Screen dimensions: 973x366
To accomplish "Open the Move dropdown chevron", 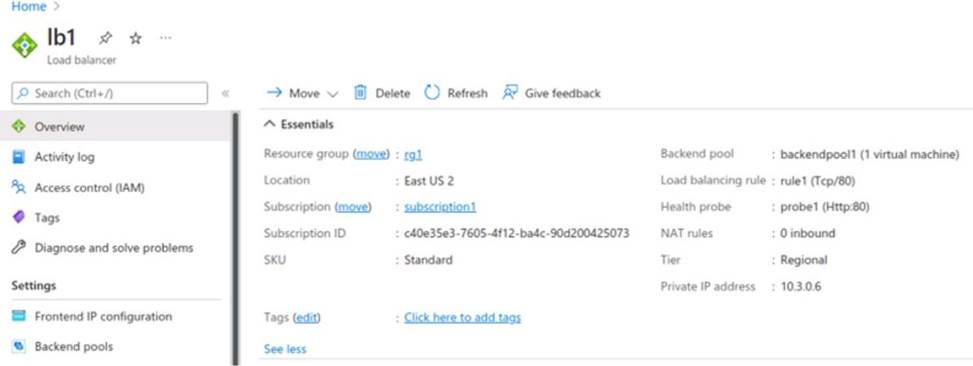I will [333, 94].
